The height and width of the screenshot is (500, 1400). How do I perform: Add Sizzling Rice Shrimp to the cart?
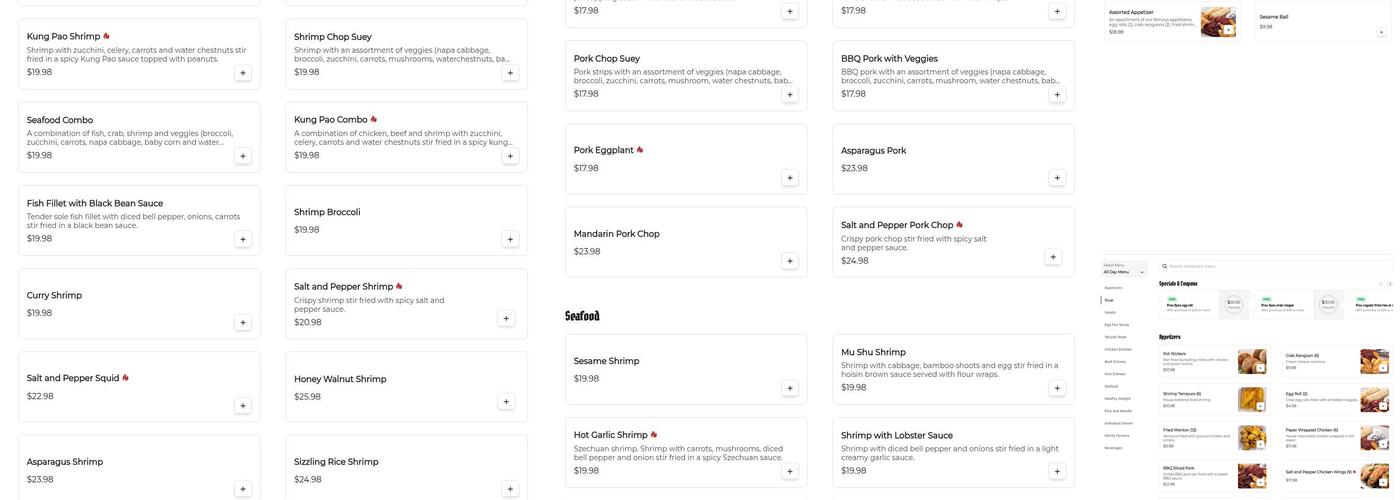(x=510, y=489)
